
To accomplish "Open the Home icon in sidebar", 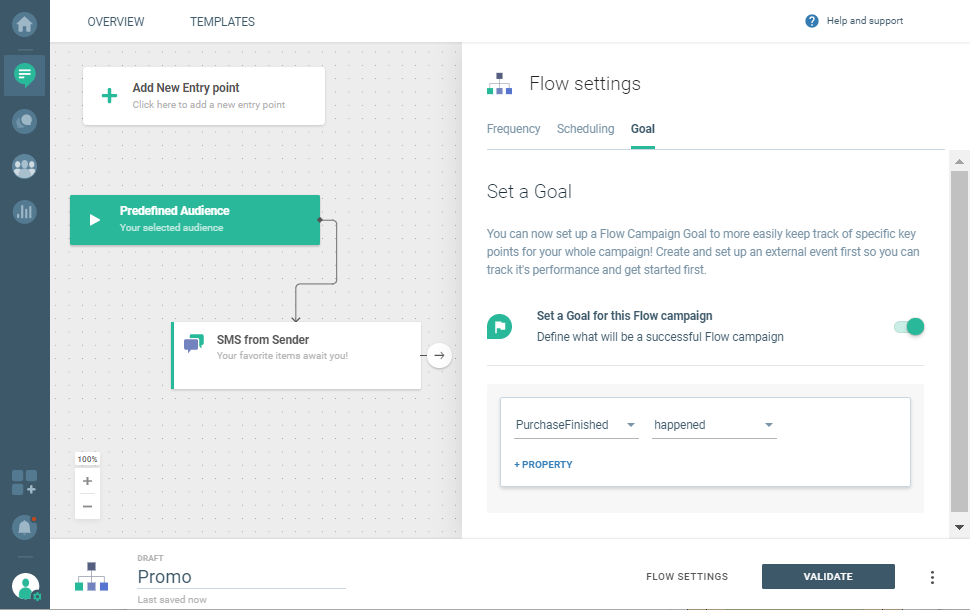I will pyautogui.click(x=24, y=22).
